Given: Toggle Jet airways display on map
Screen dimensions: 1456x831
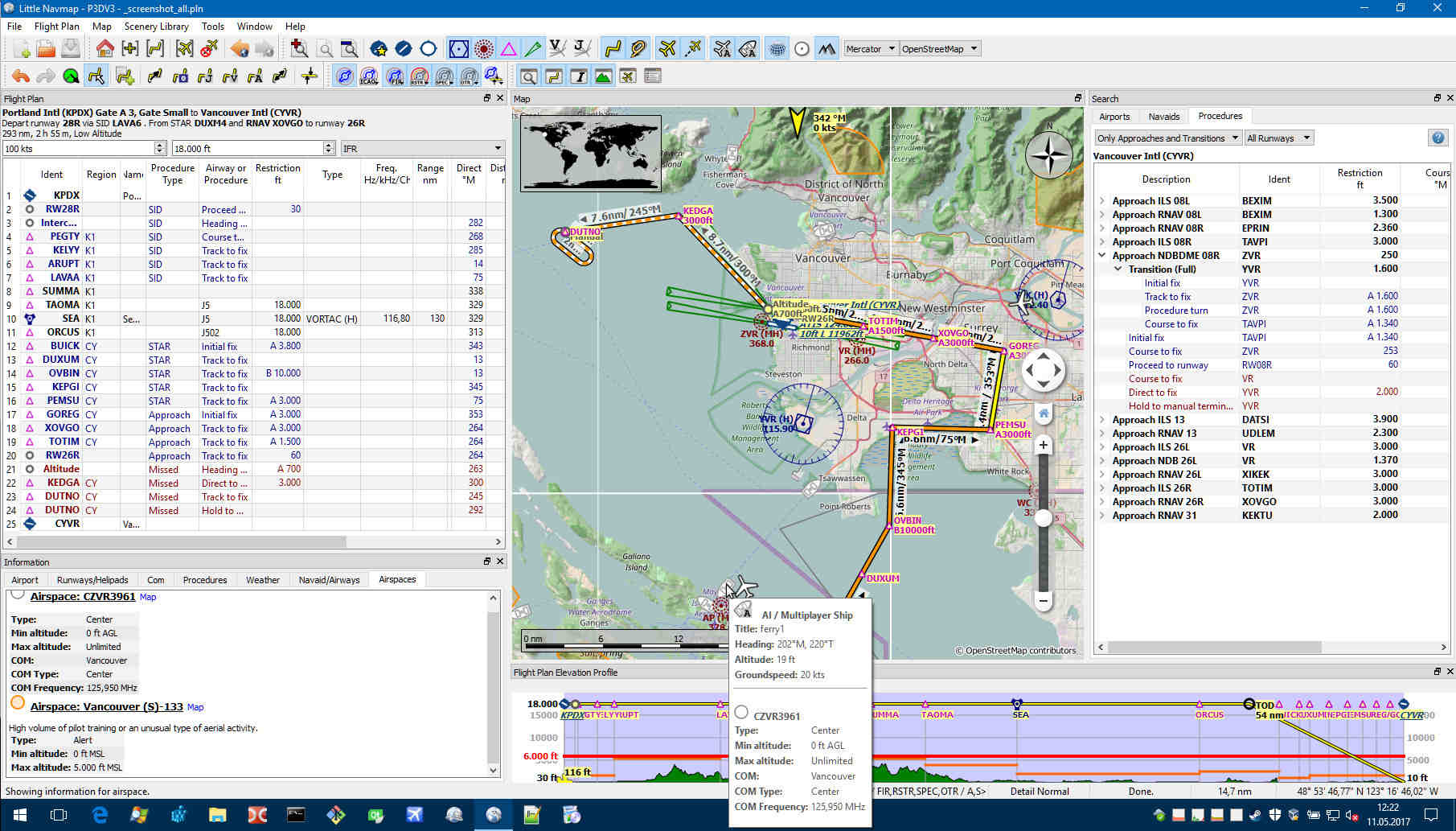Looking at the screenshot, I should click(583, 49).
